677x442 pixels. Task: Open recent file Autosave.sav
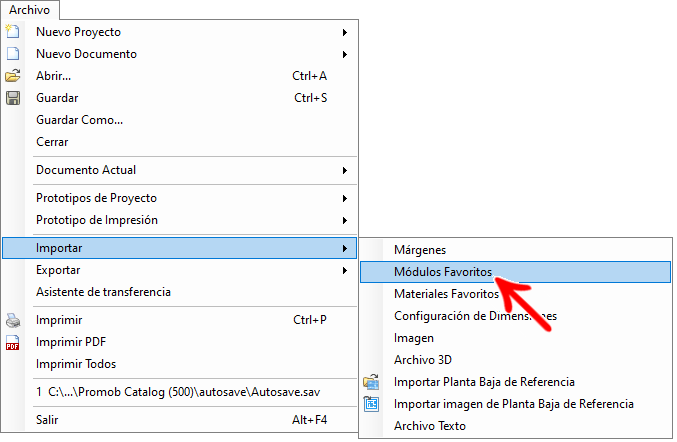[x=180, y=392]
